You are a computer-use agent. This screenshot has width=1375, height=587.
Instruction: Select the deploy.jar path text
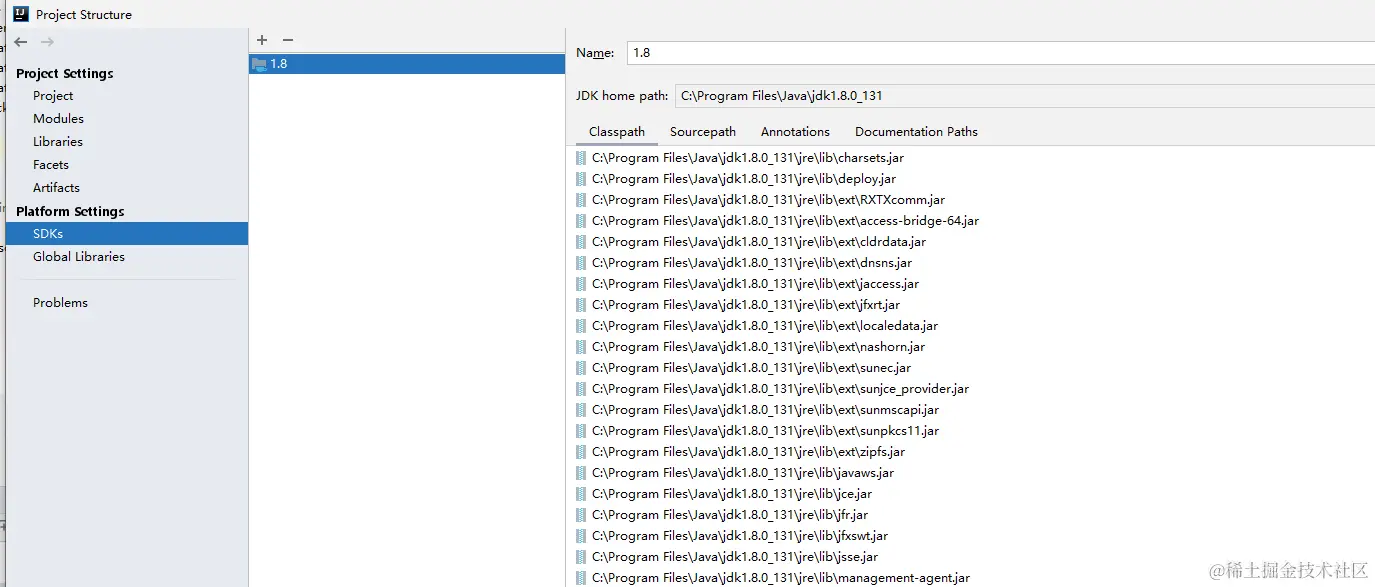click(744, 179)
